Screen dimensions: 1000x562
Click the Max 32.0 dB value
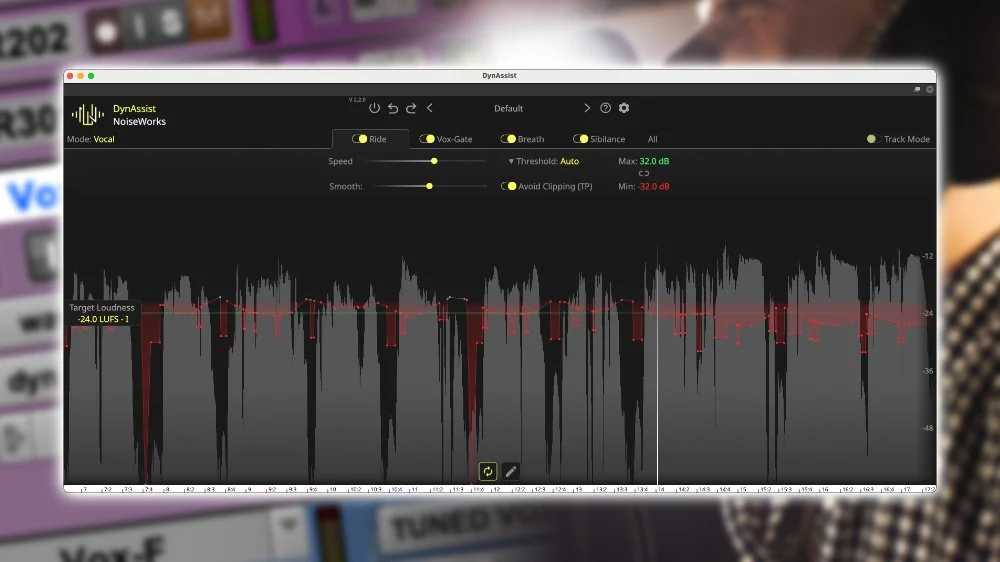tap(654, 161)
